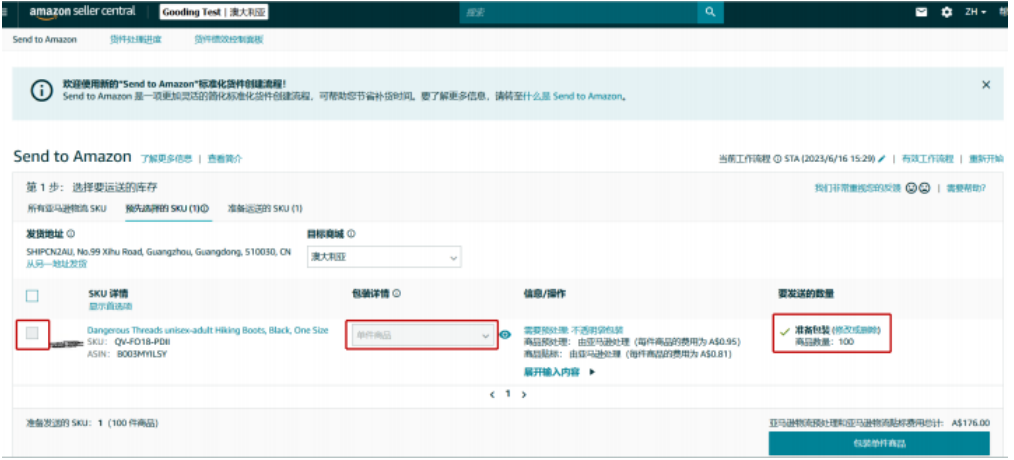Open the 货件绩效控制面板 tab

(229, 39)
